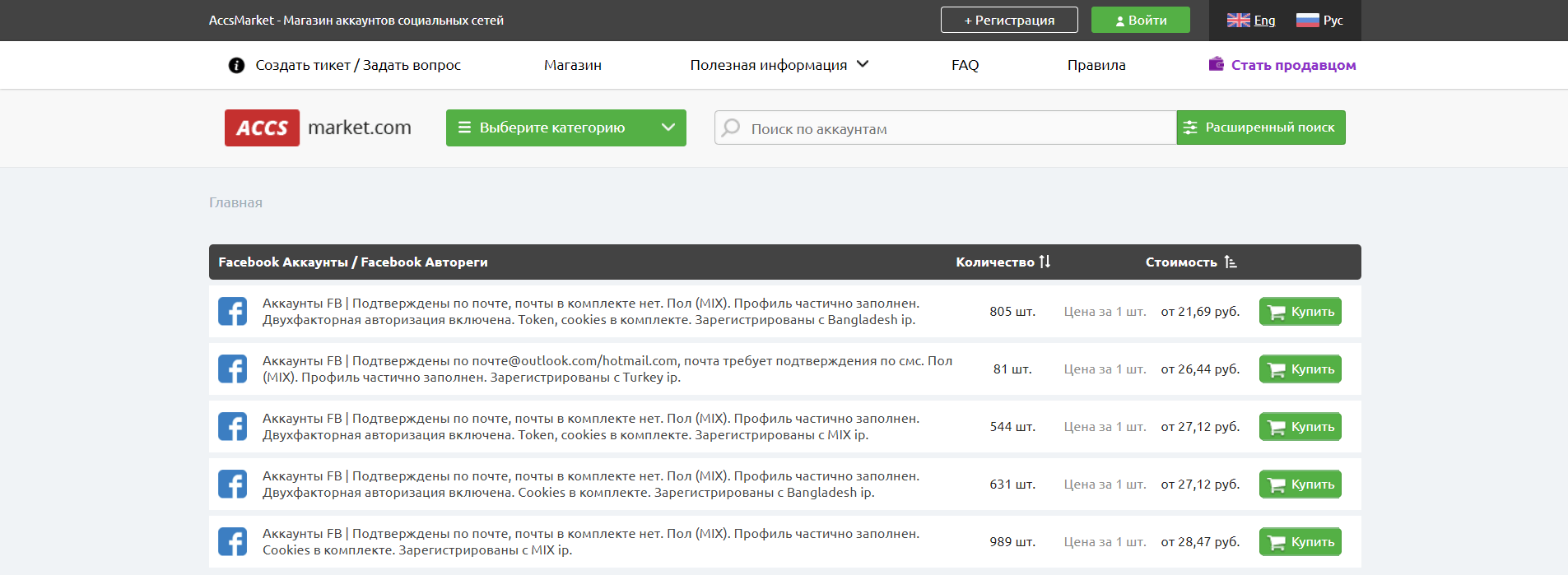Click Купить for the 26,44 руб. accounts
The width and height of the screenshot is (1568, 575).
[1300, 369]
